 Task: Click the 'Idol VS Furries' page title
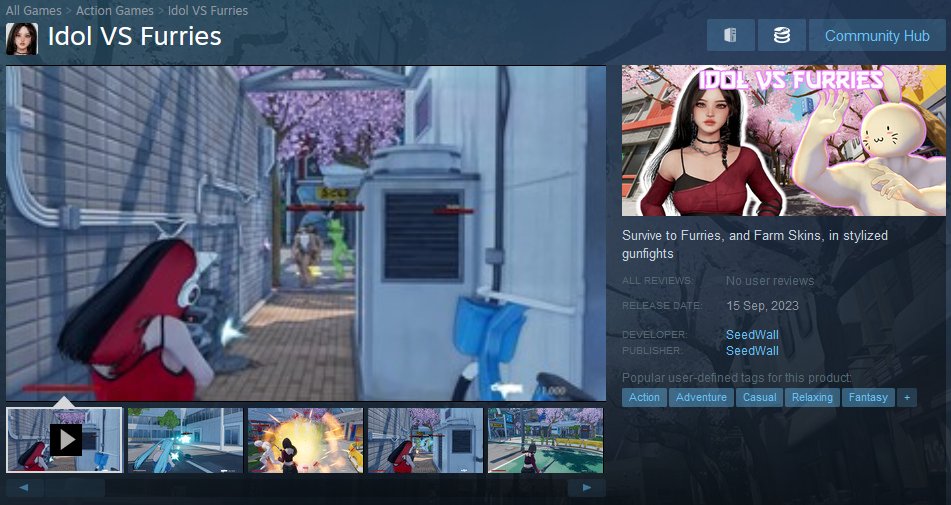click(x=134, y=36)
